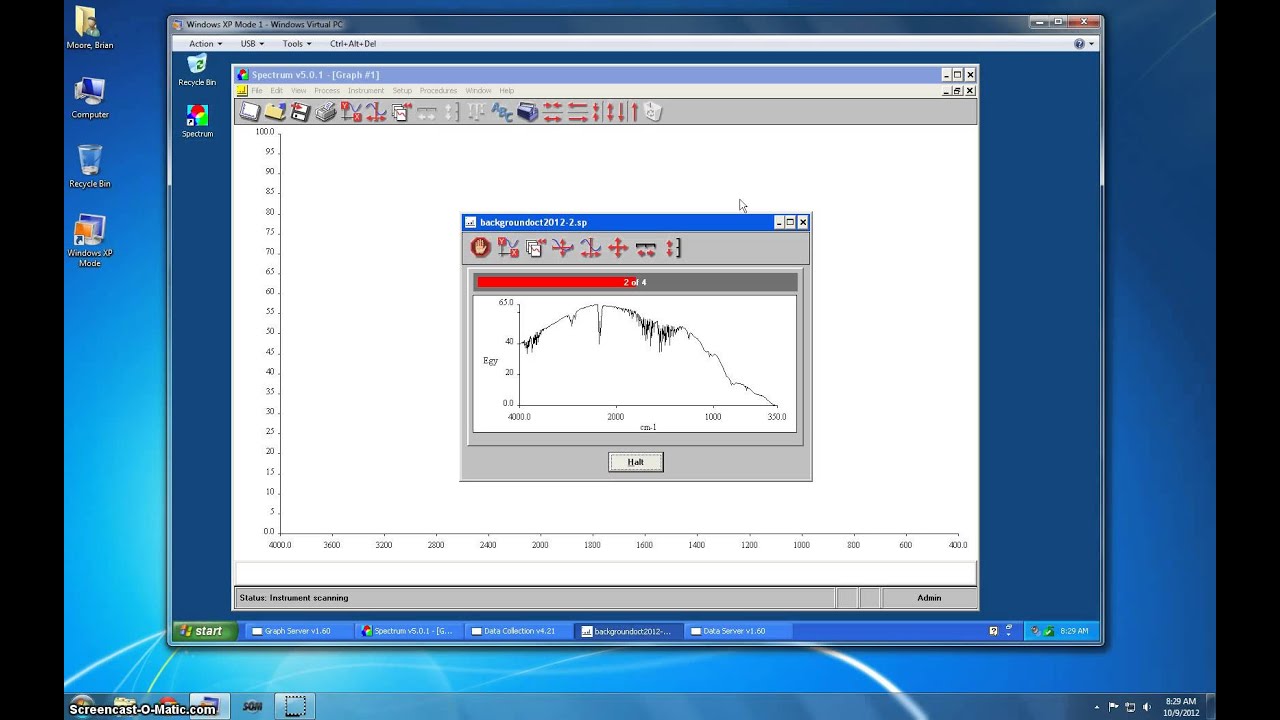
Task: Click the selection rectangle icon in Windows 7 taskbar
Action: pyautogui.click(x=294, y=705)
